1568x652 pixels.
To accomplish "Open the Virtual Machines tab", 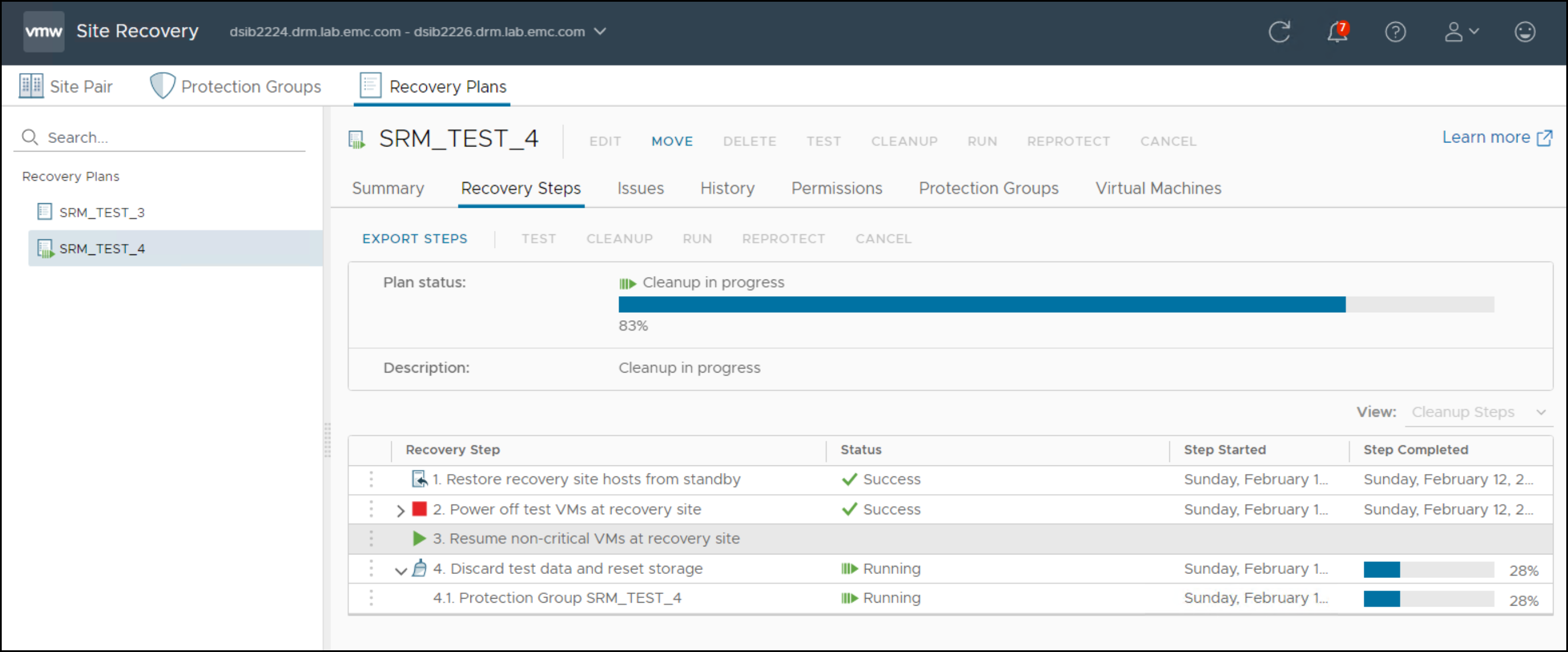I will [1158, 188].
